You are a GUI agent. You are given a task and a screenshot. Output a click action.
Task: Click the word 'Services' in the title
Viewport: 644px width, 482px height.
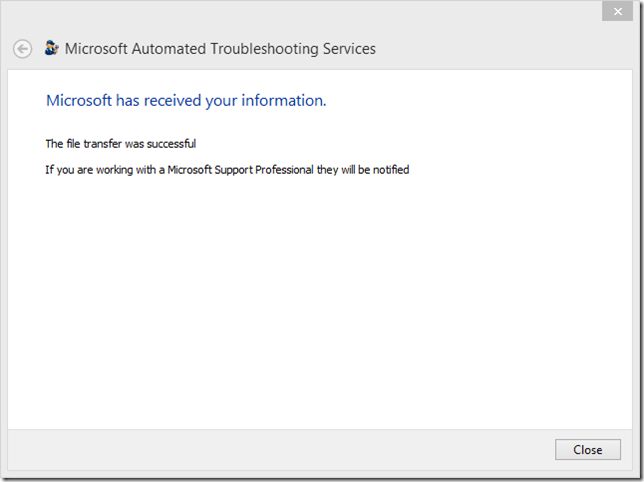[x=346, y=48]
